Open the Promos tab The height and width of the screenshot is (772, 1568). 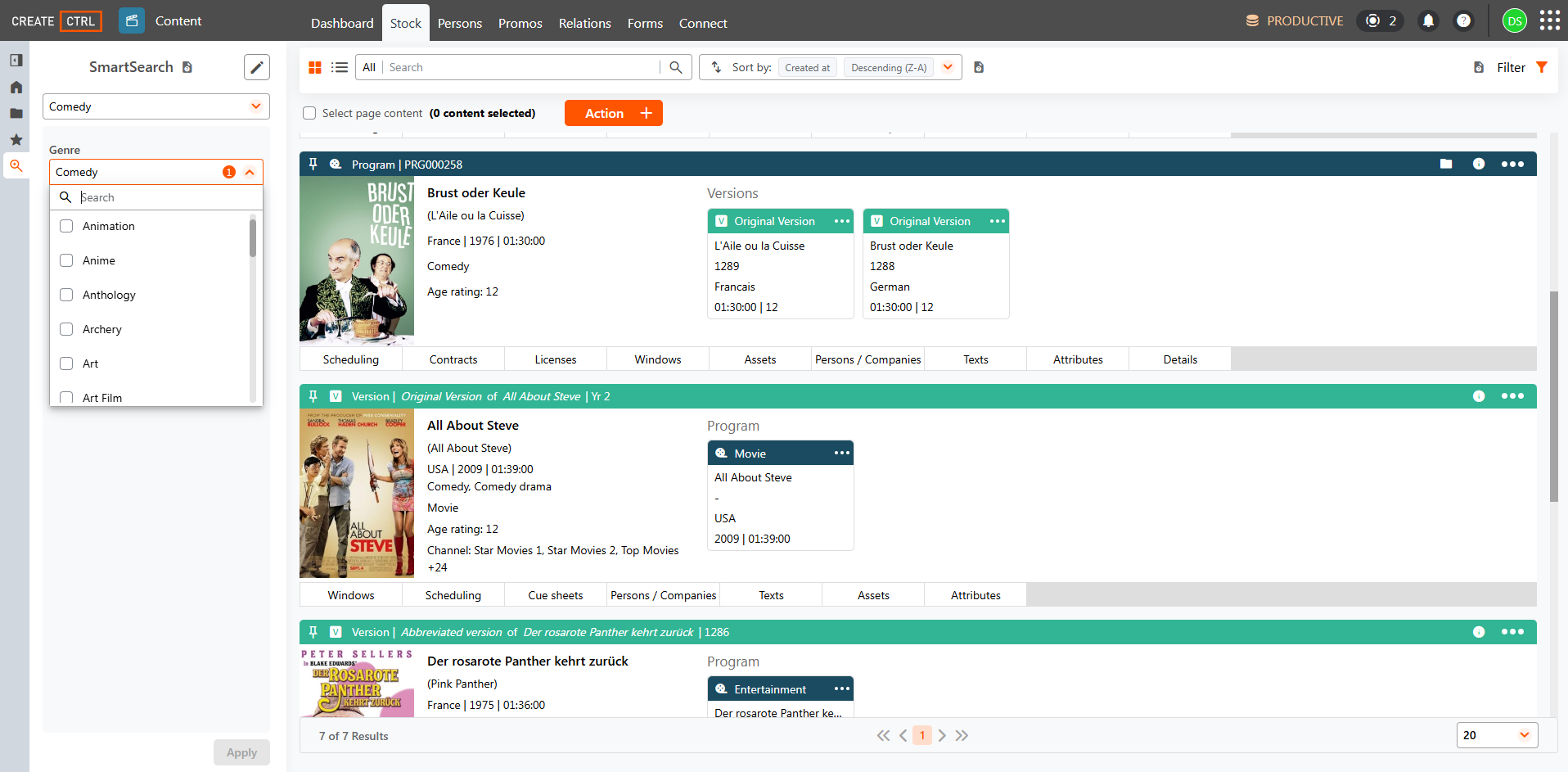[x=520, y=23]
